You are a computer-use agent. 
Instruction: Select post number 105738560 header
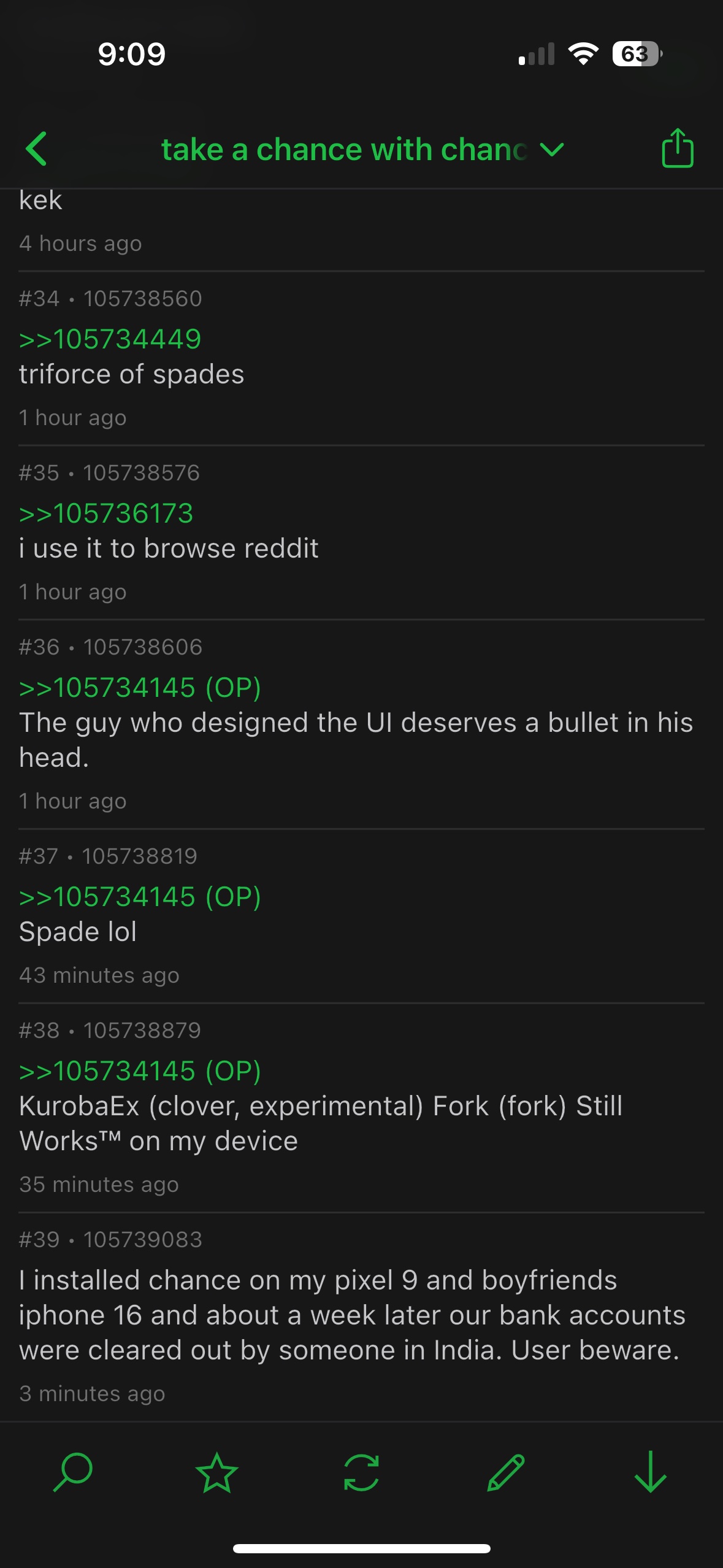tap(110, 299)
